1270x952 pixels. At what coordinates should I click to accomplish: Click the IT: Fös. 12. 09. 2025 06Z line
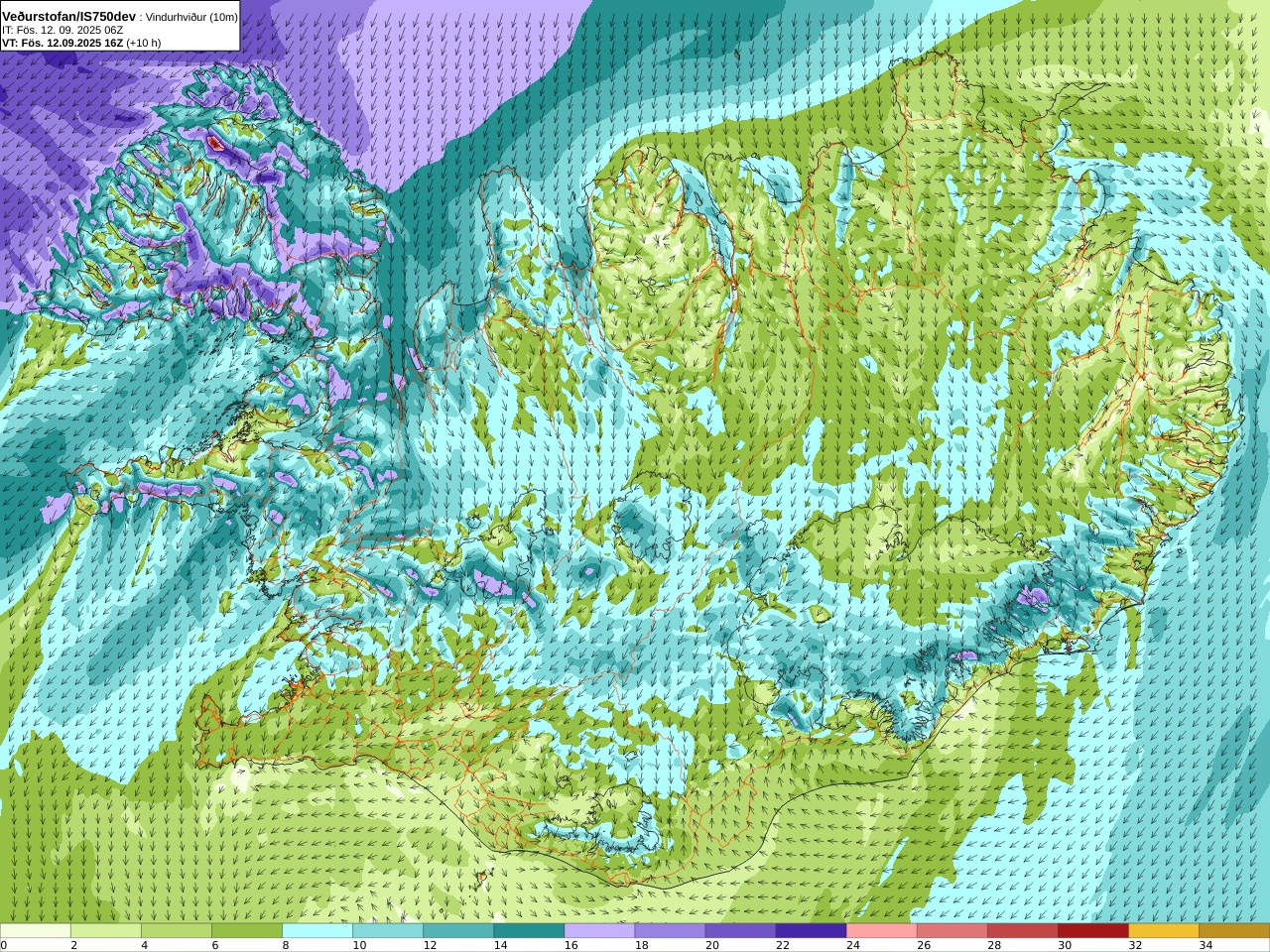tap(63, 31)
